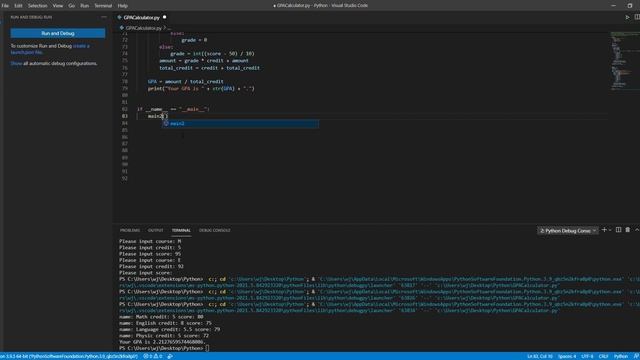Select Python interpreter version in status bar
The image size is (640, 360).
pos(69,356)
